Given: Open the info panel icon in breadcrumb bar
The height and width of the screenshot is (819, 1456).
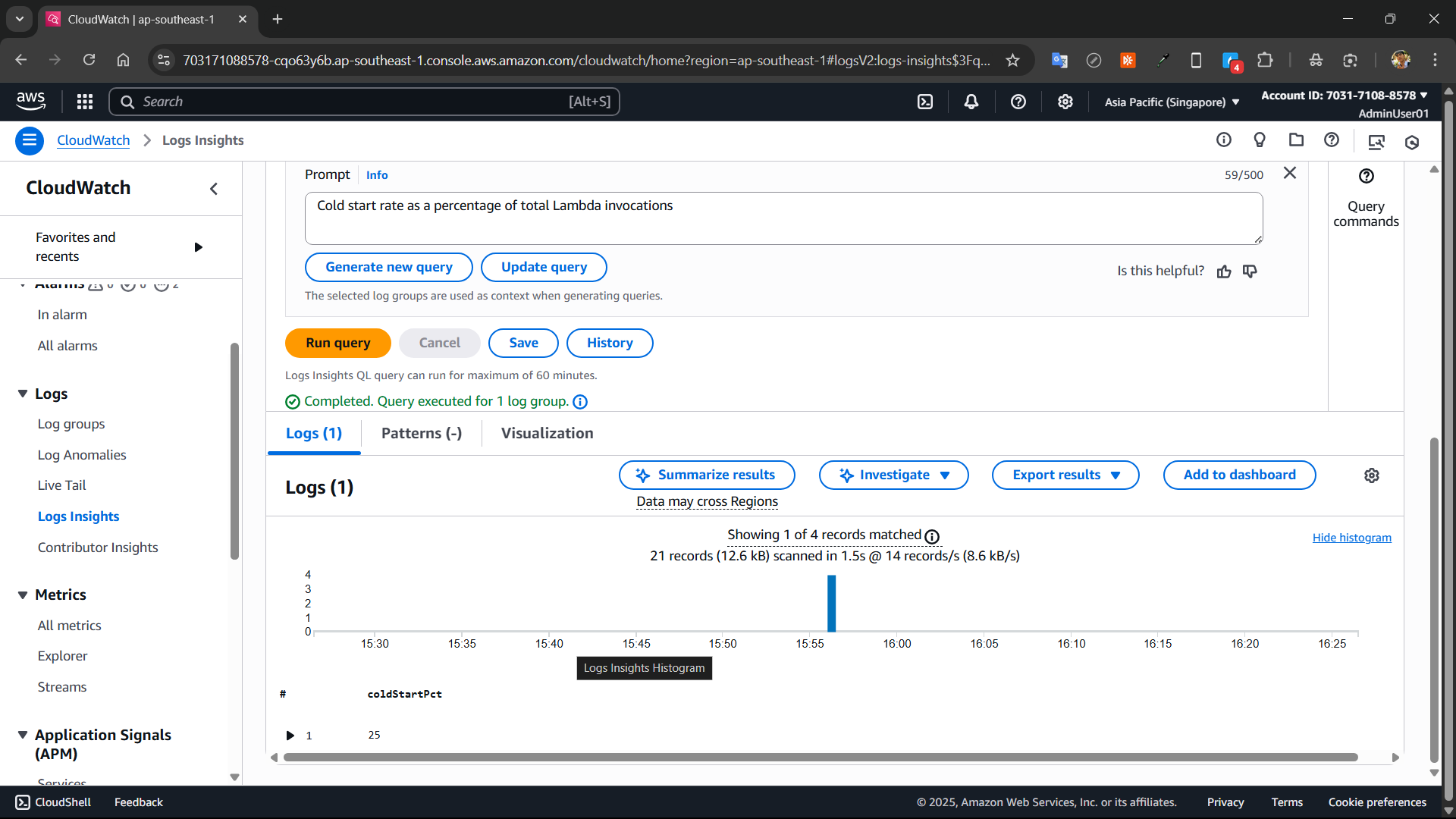Looking at the screenshot, I should pos(1224,140).
